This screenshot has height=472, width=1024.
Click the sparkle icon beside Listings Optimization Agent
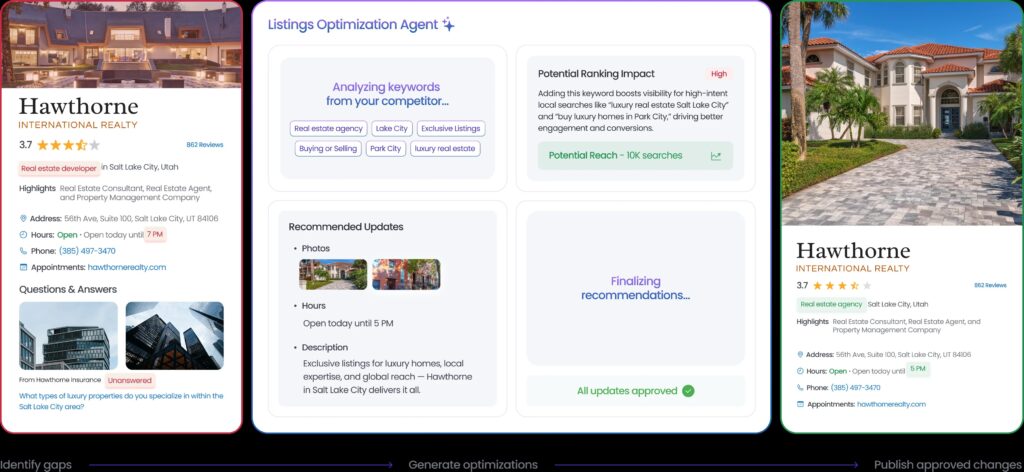click(x=448, y=25)
